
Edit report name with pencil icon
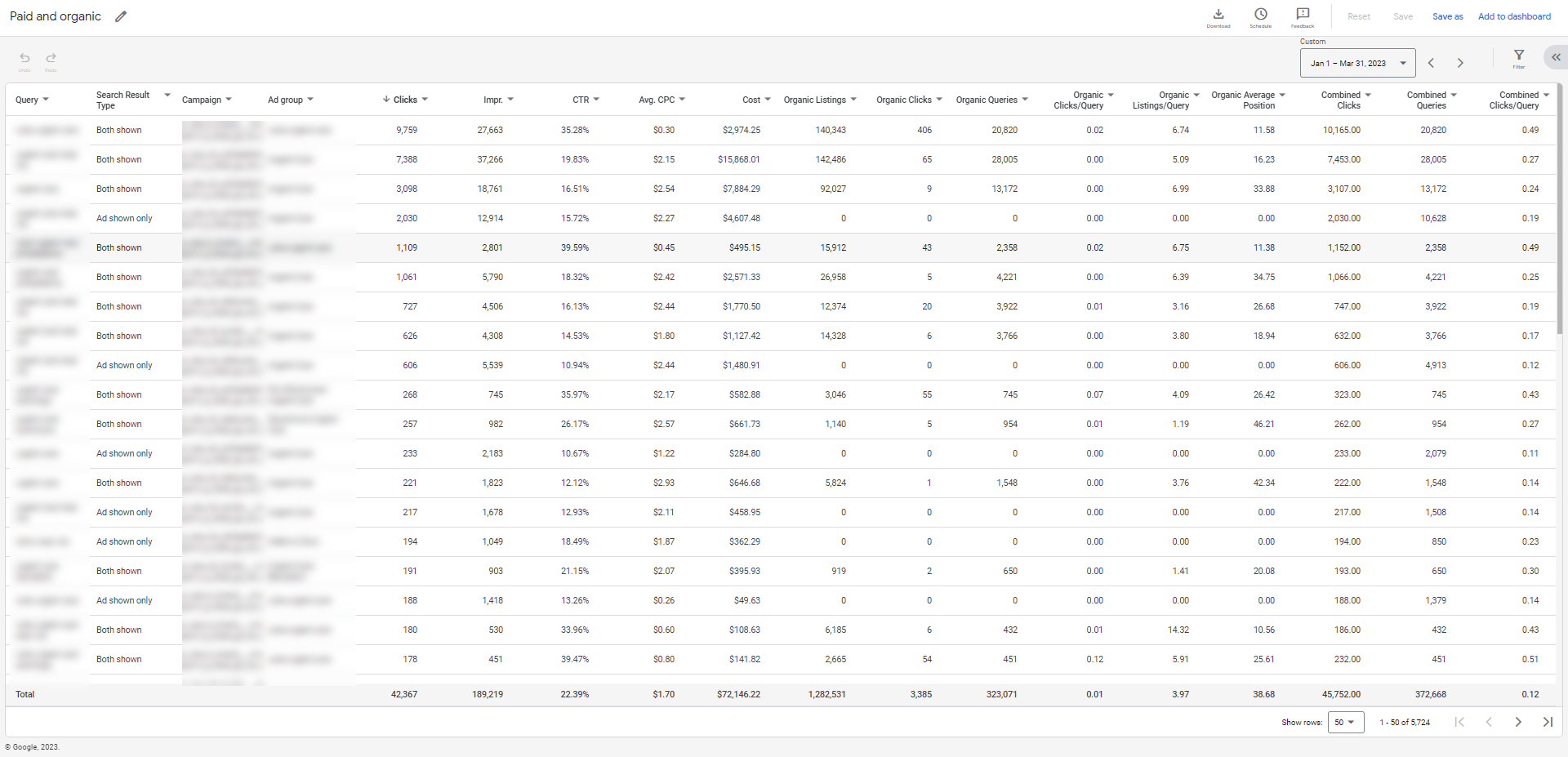[x=121, y=16]
